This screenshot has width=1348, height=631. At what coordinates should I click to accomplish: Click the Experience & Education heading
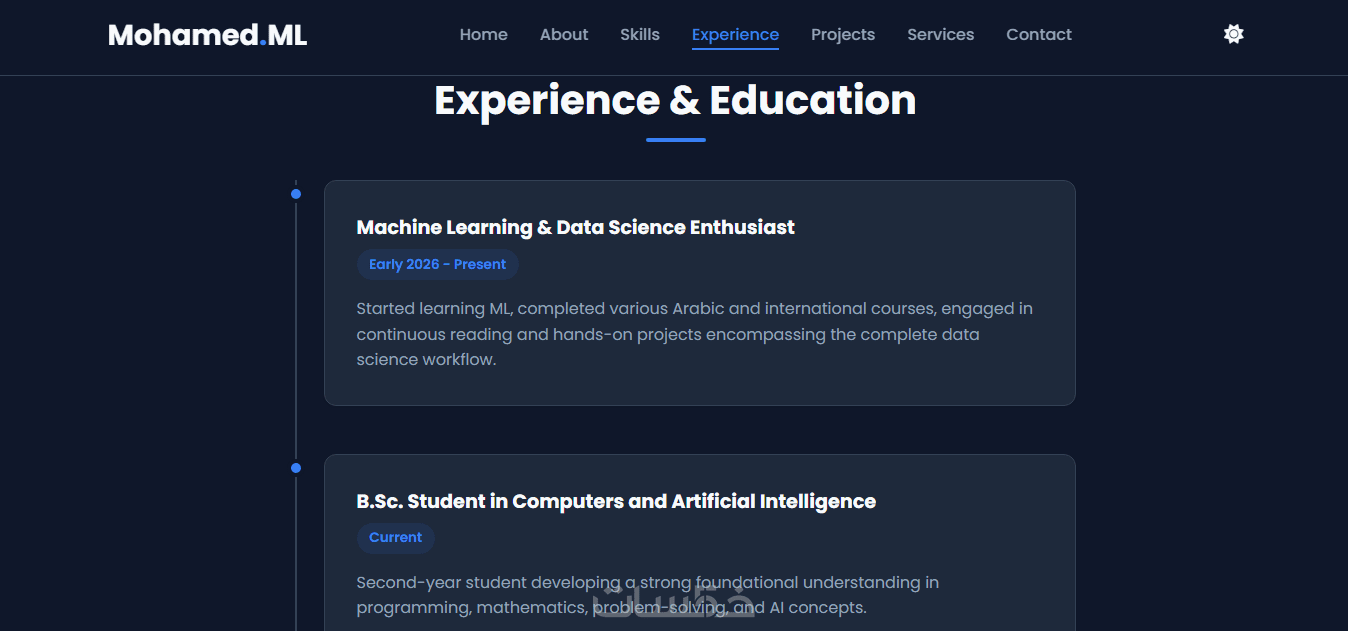tap(675, 100)
